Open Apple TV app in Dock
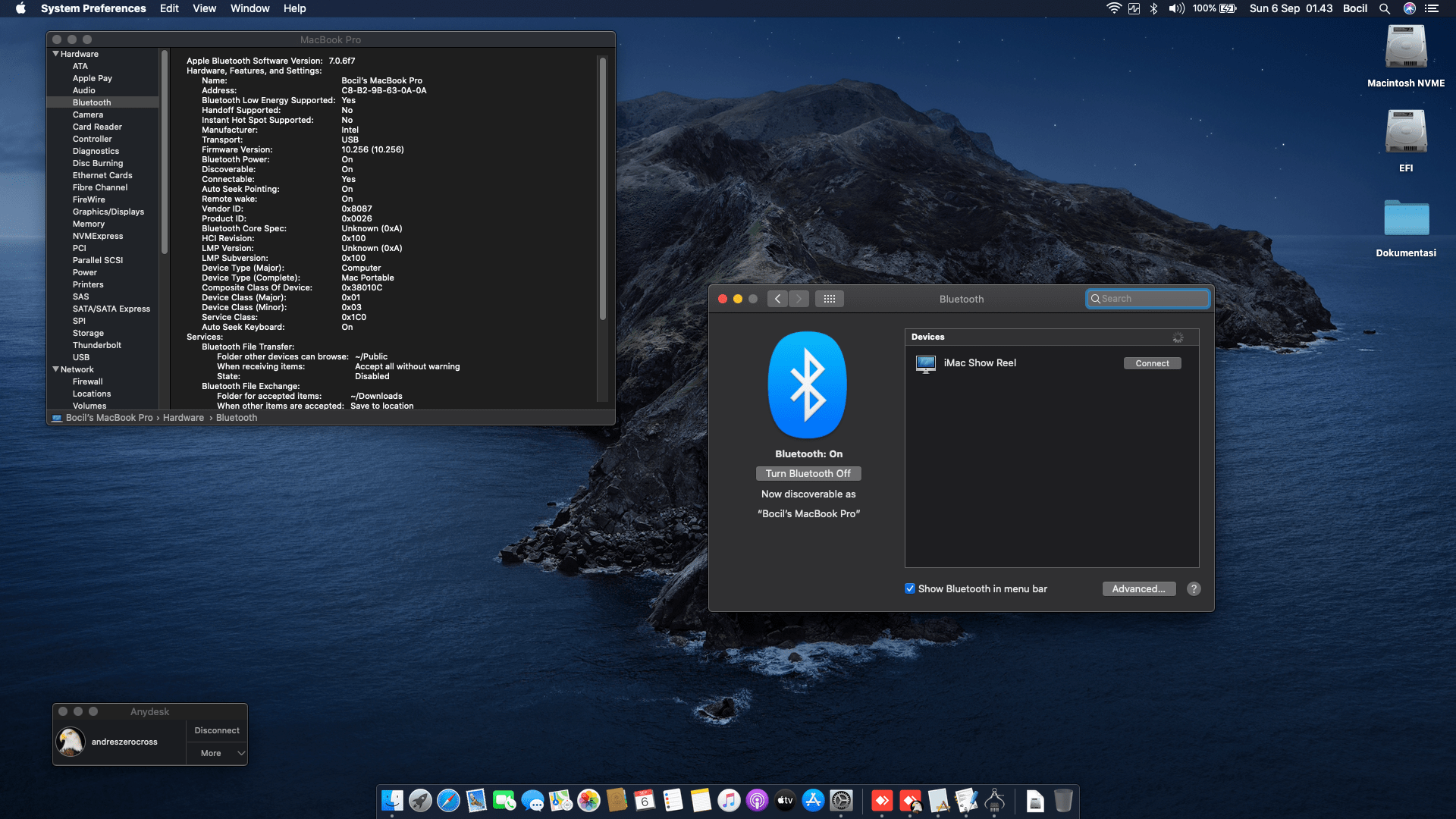Viewport: 1456px width, 819px height. click(x=785, y=800)
